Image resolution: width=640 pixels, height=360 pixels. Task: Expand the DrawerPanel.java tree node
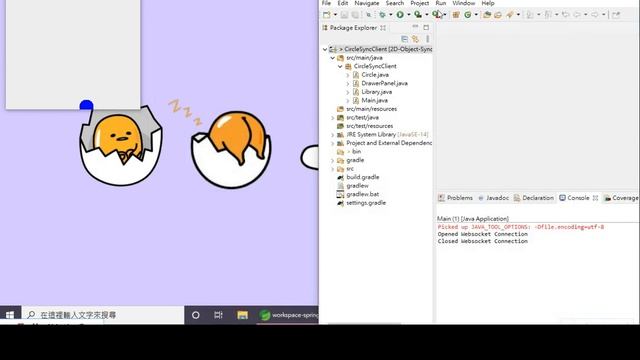(x=348, y=83)
